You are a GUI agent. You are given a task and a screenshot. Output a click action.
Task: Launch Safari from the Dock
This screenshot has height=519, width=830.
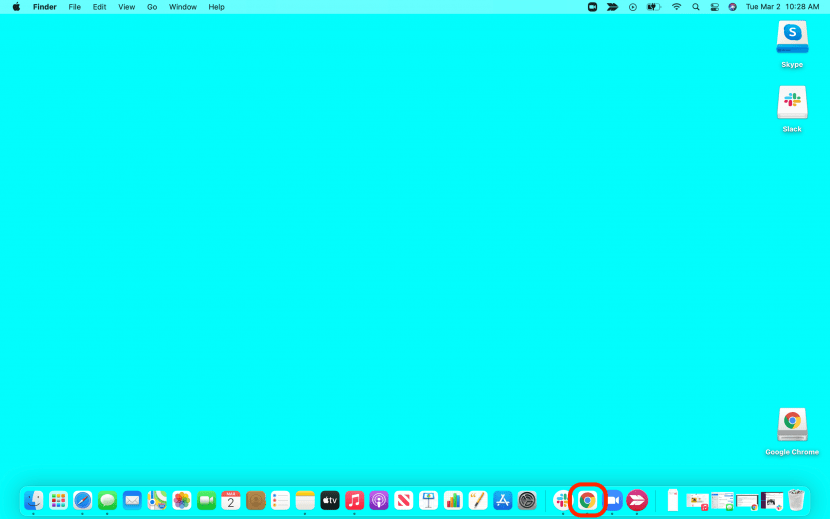83,500
